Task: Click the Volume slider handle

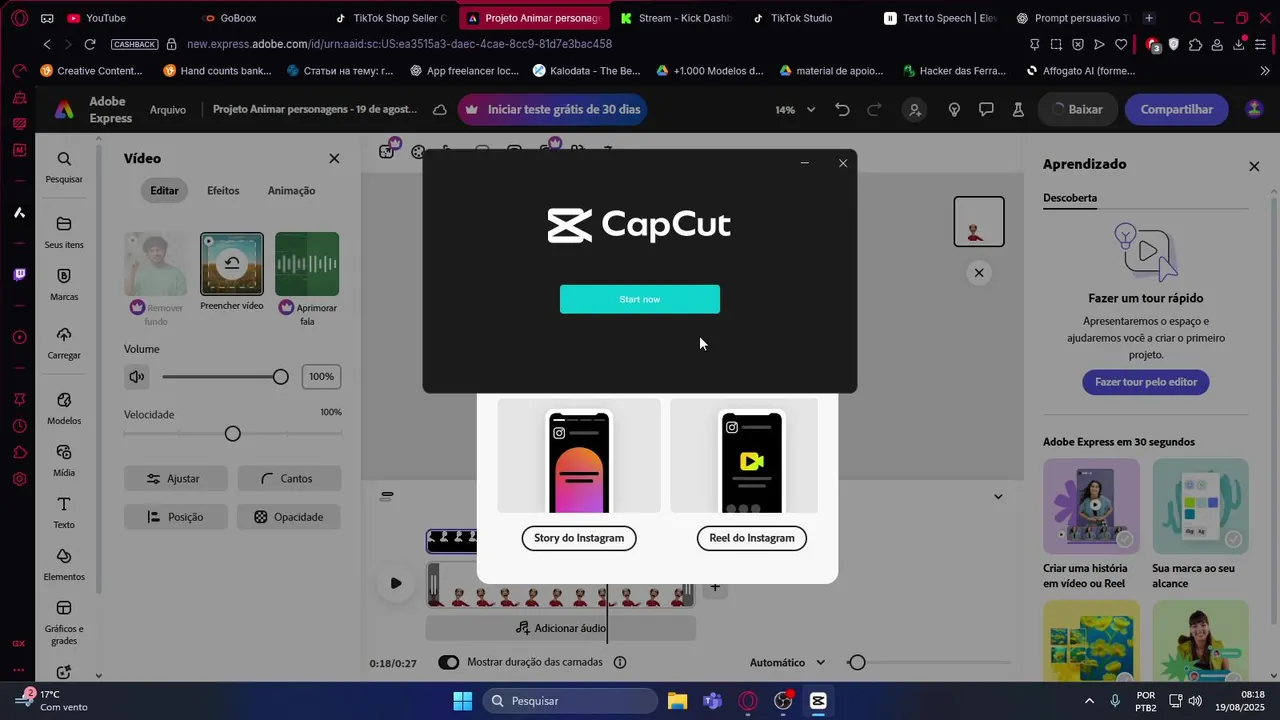Action: point(281,377)
